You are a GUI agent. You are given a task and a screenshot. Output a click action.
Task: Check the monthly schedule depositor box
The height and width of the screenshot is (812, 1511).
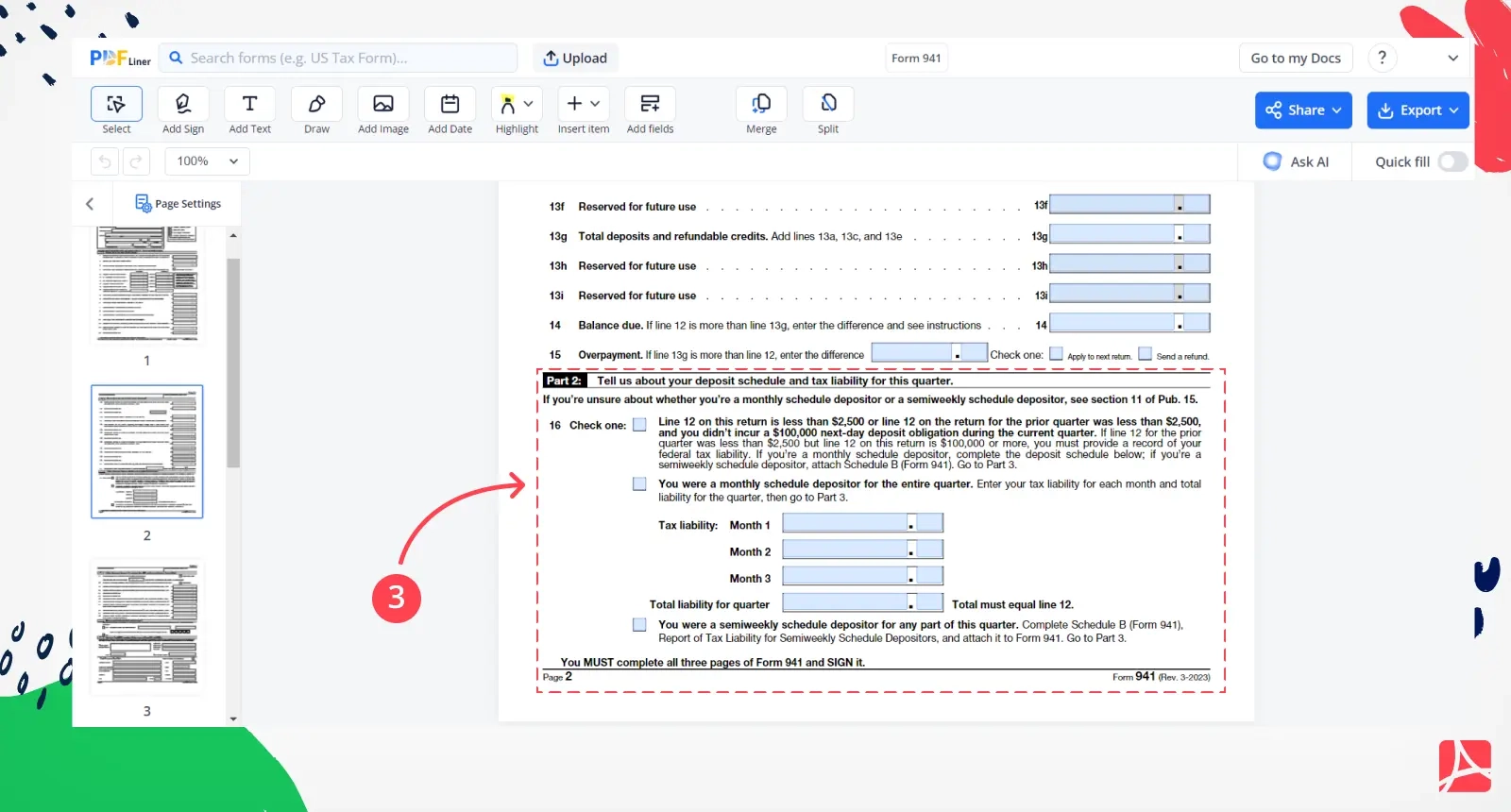640,484
